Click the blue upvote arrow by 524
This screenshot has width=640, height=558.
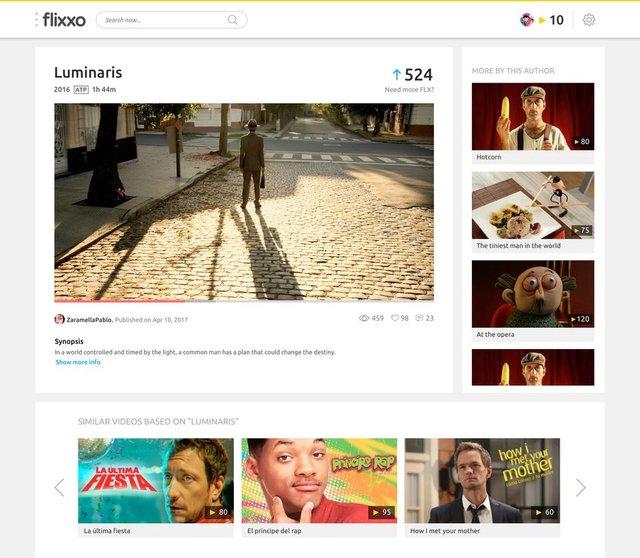396,75
